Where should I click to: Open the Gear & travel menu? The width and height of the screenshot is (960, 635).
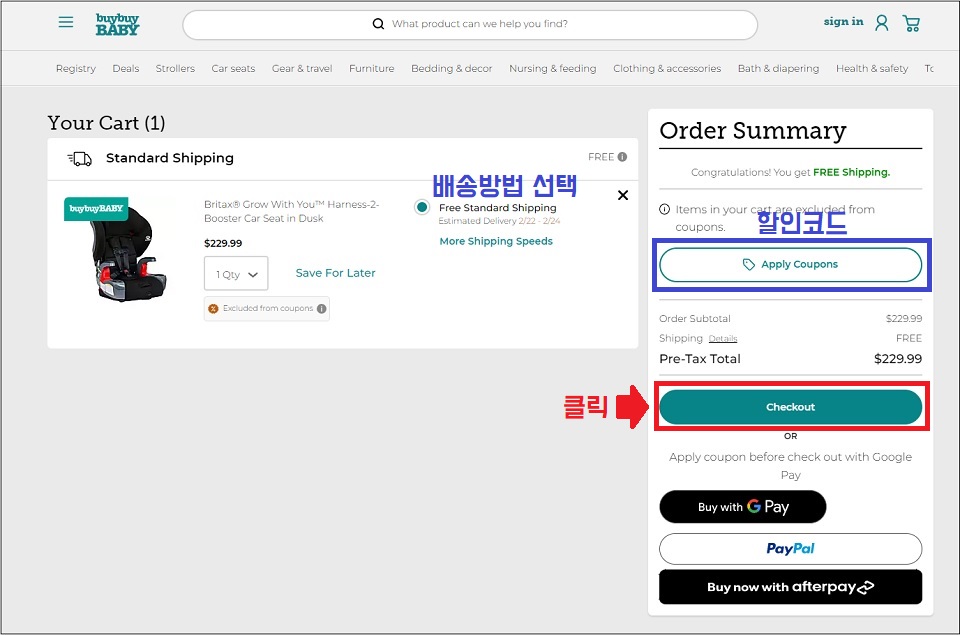pos(302,69)
